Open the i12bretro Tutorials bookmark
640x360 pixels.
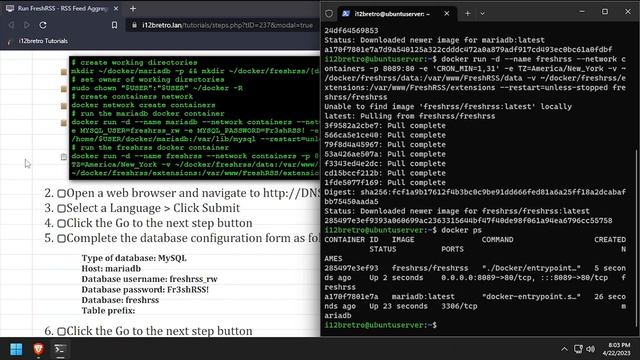(x=38, y=41)
